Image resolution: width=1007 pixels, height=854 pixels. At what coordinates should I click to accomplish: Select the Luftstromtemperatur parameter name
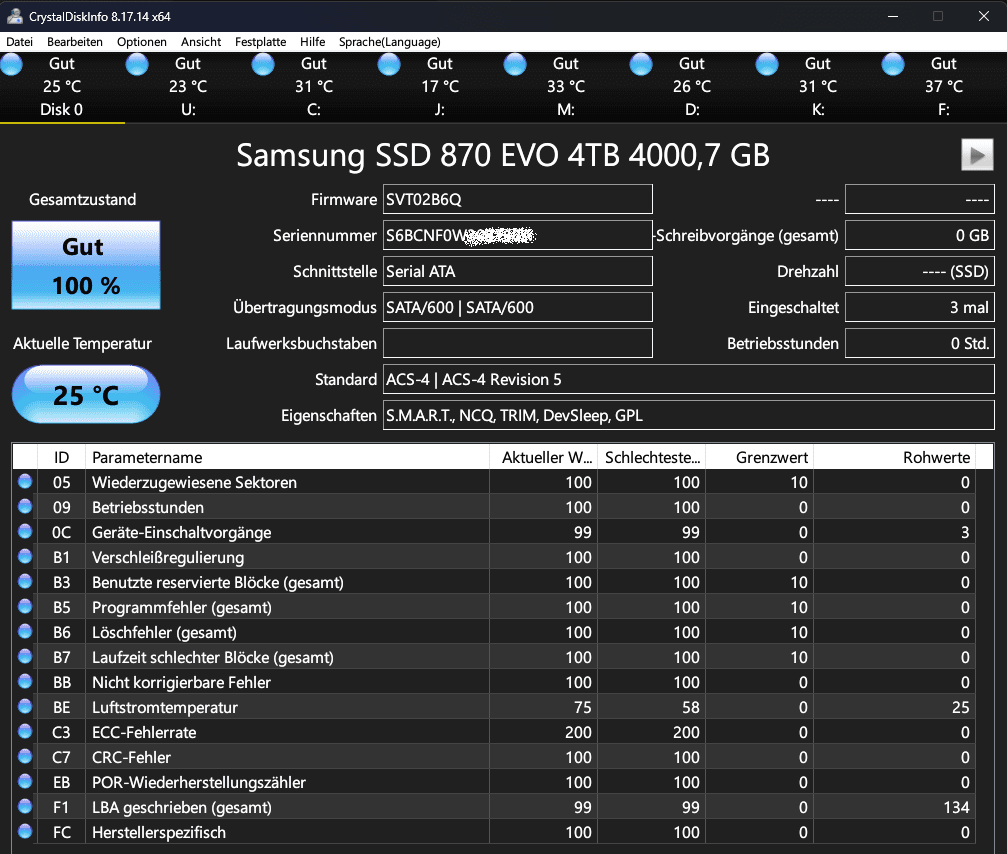(165, 707)
